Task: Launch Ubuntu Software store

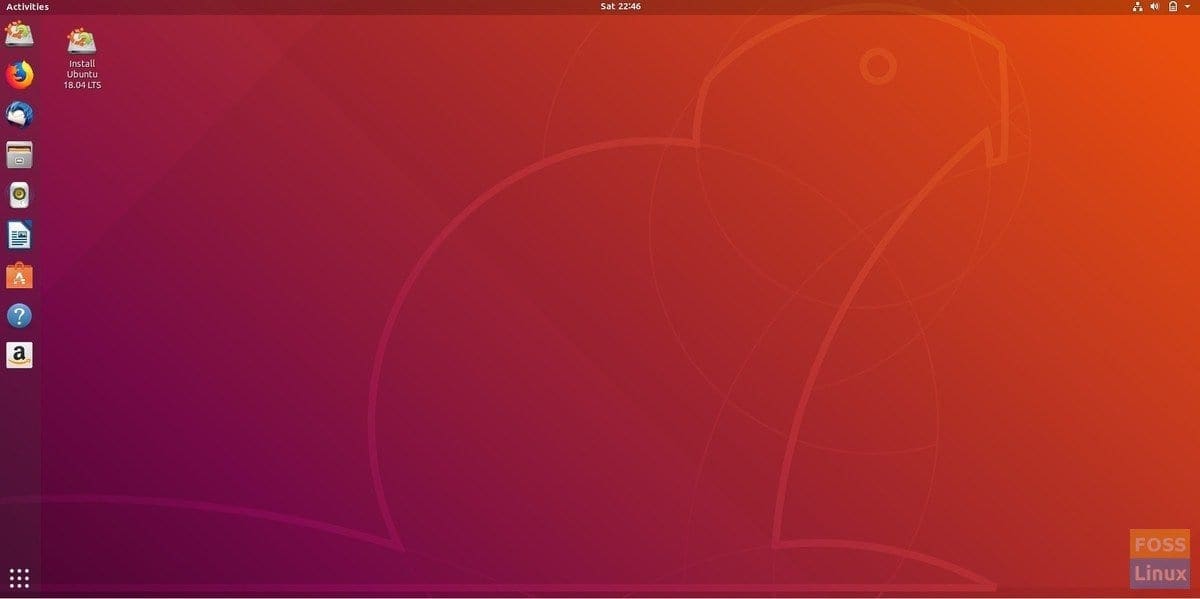Action: (19, 275)
